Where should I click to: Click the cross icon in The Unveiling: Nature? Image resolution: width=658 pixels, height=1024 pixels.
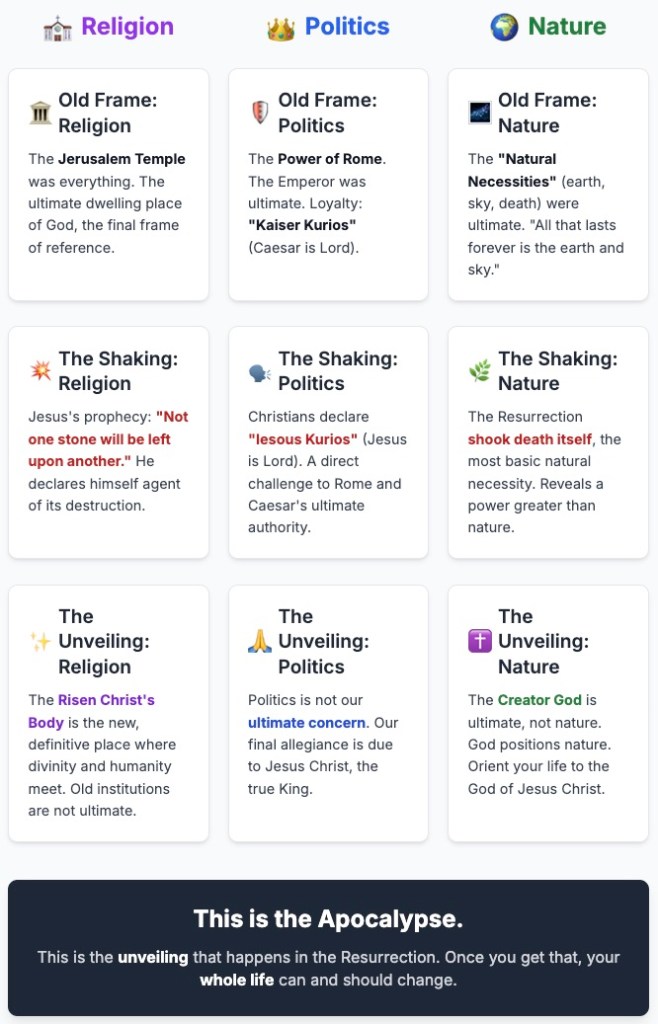(480, 642)
